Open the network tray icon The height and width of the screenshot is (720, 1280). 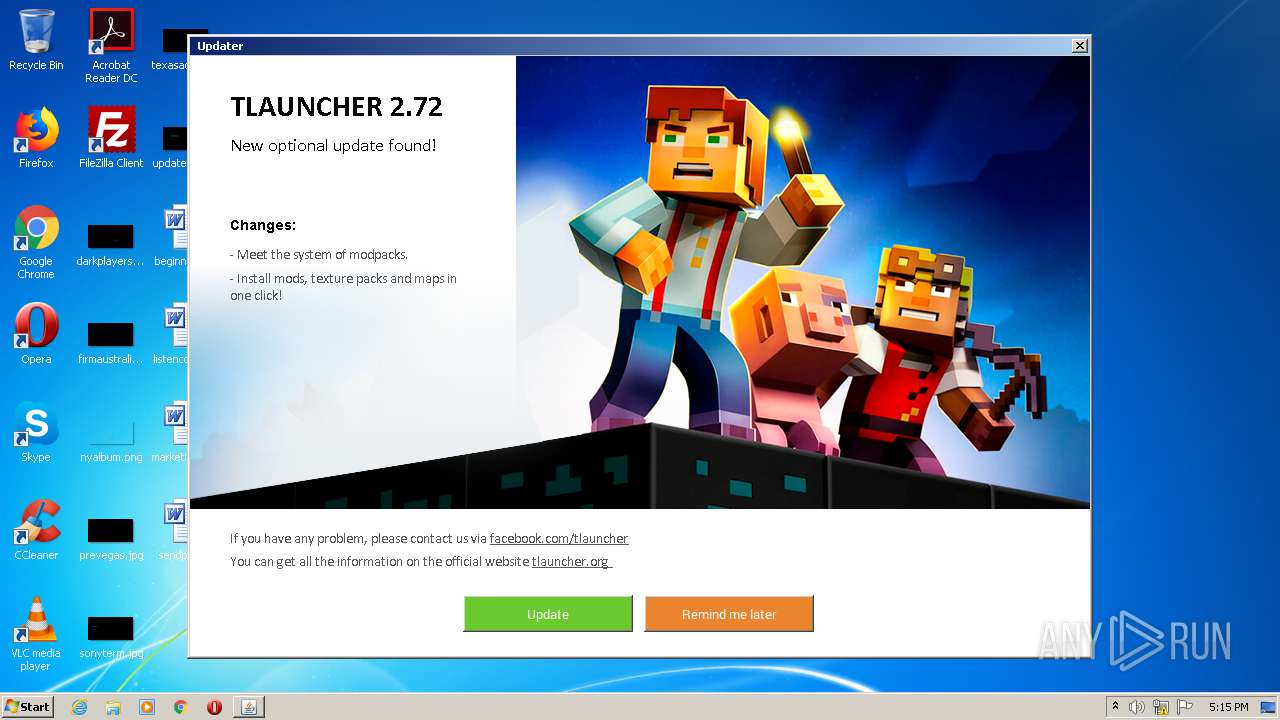tap(1161, 707)
